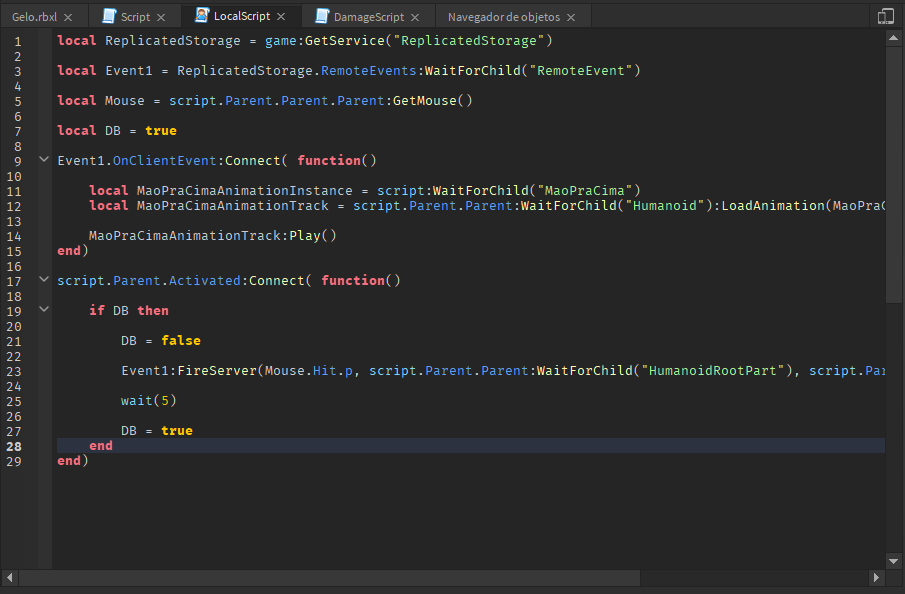Collapse the Activated function on line 17

point(44,279)
